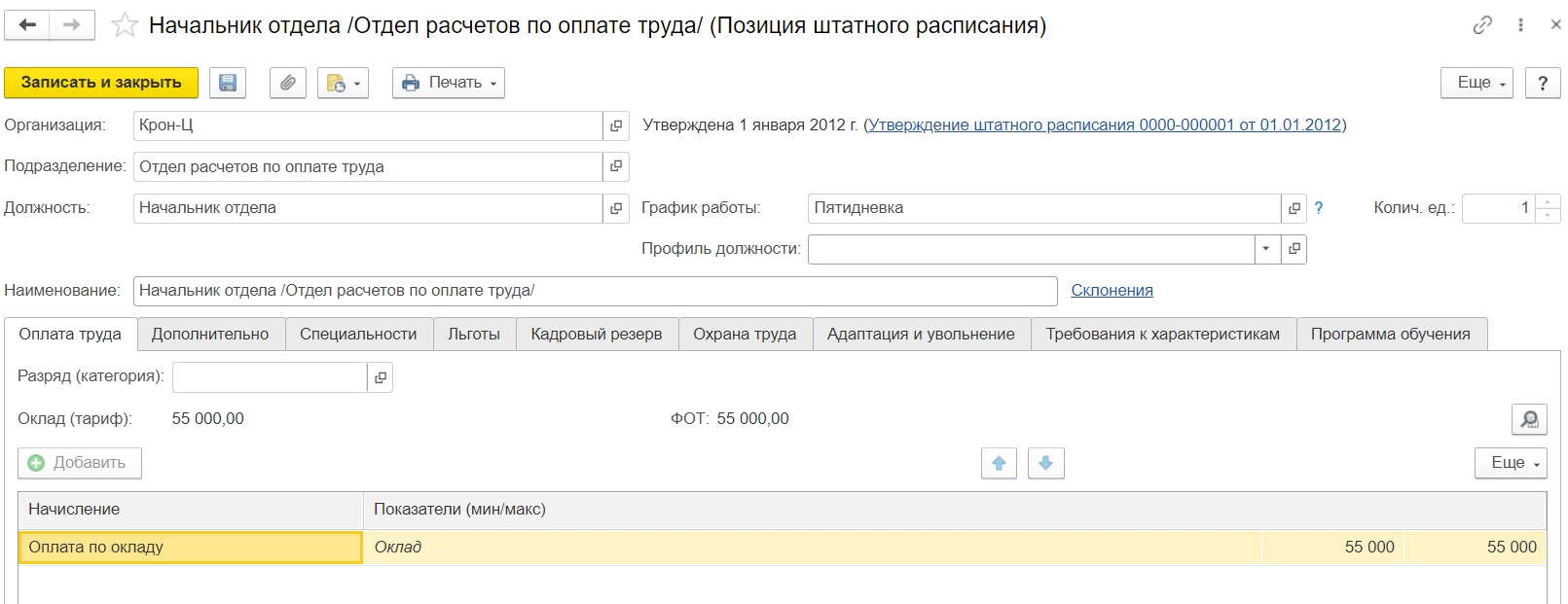Viewport: 1568px width, 604px height.
Task: Move accrual row down
Action: [1045, 463]
